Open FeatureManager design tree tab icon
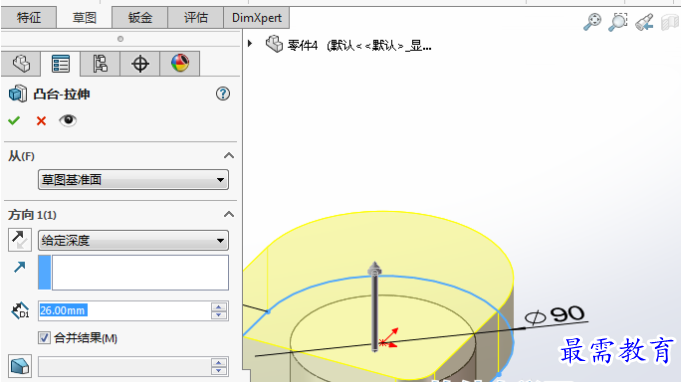682x382 pixels. tap(21, 64)
